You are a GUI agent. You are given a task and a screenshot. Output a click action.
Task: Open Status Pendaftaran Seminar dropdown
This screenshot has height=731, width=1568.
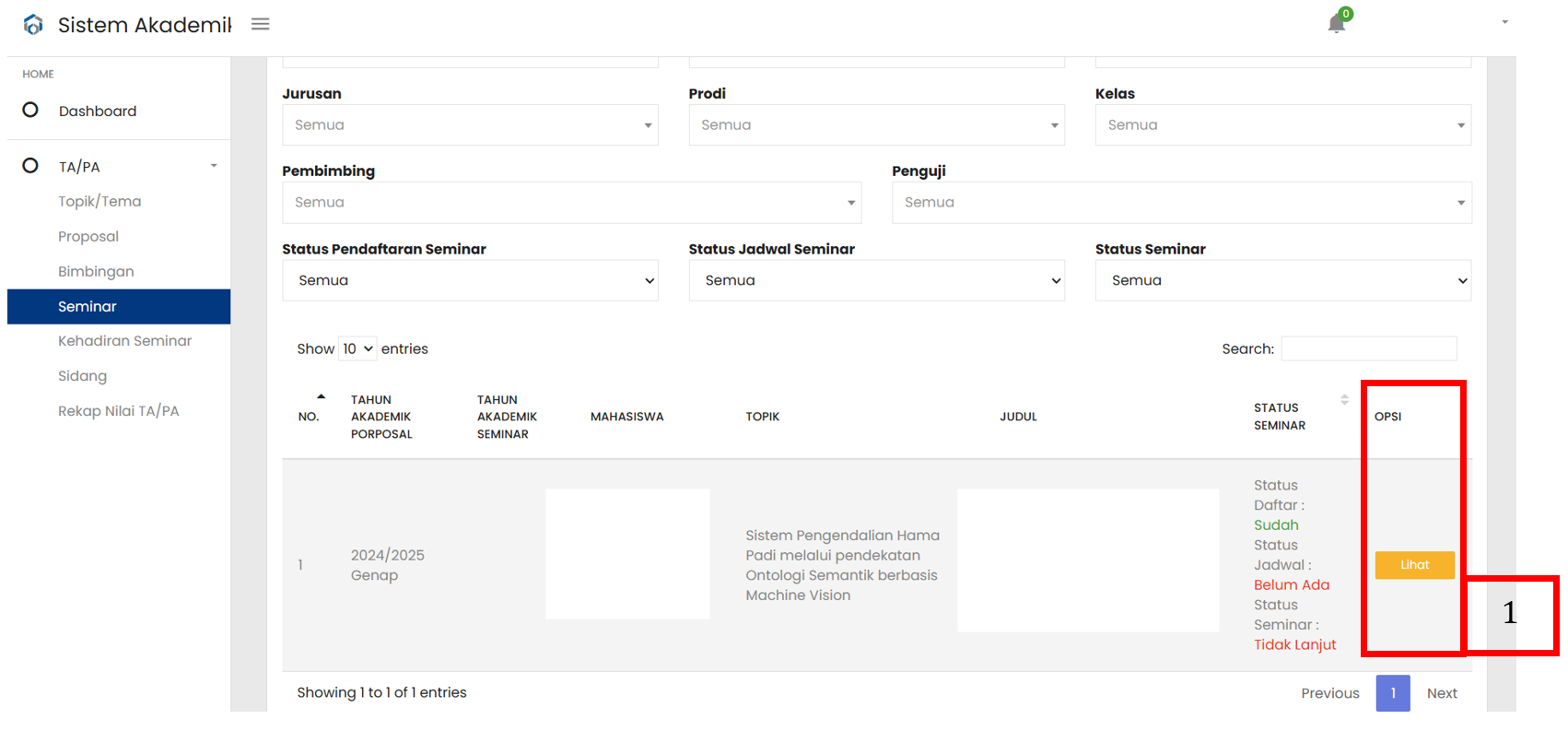tap(470, 280)
